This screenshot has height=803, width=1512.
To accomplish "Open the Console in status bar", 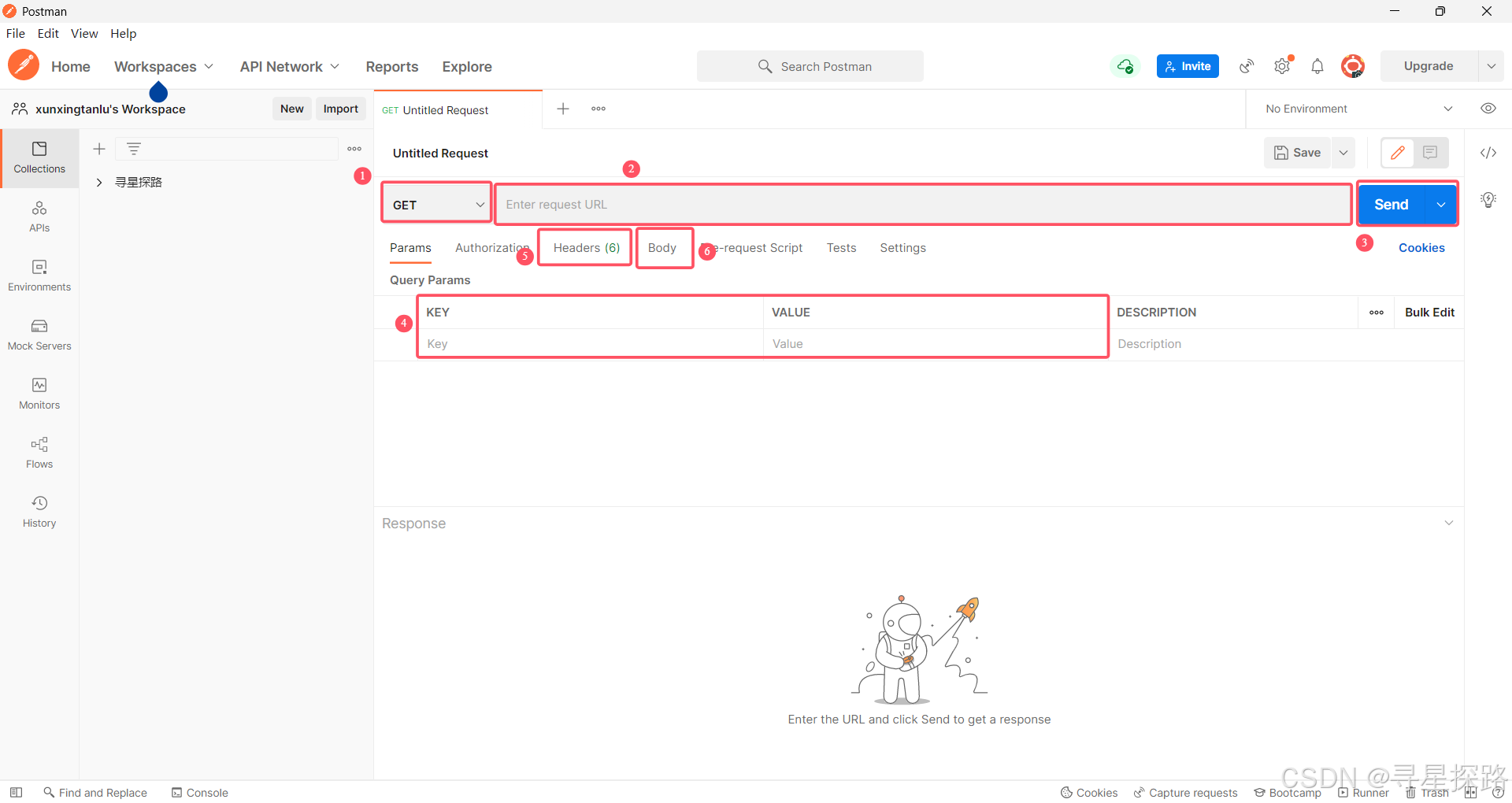I will pos(200,793).
